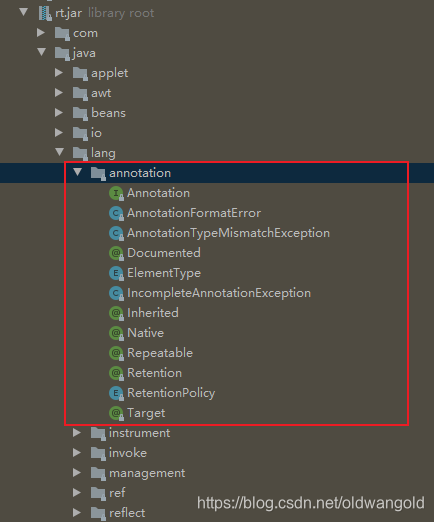Click the Native annotation-type icon
The height and width of the screenshot is (522, 434).
coord(116,333)
